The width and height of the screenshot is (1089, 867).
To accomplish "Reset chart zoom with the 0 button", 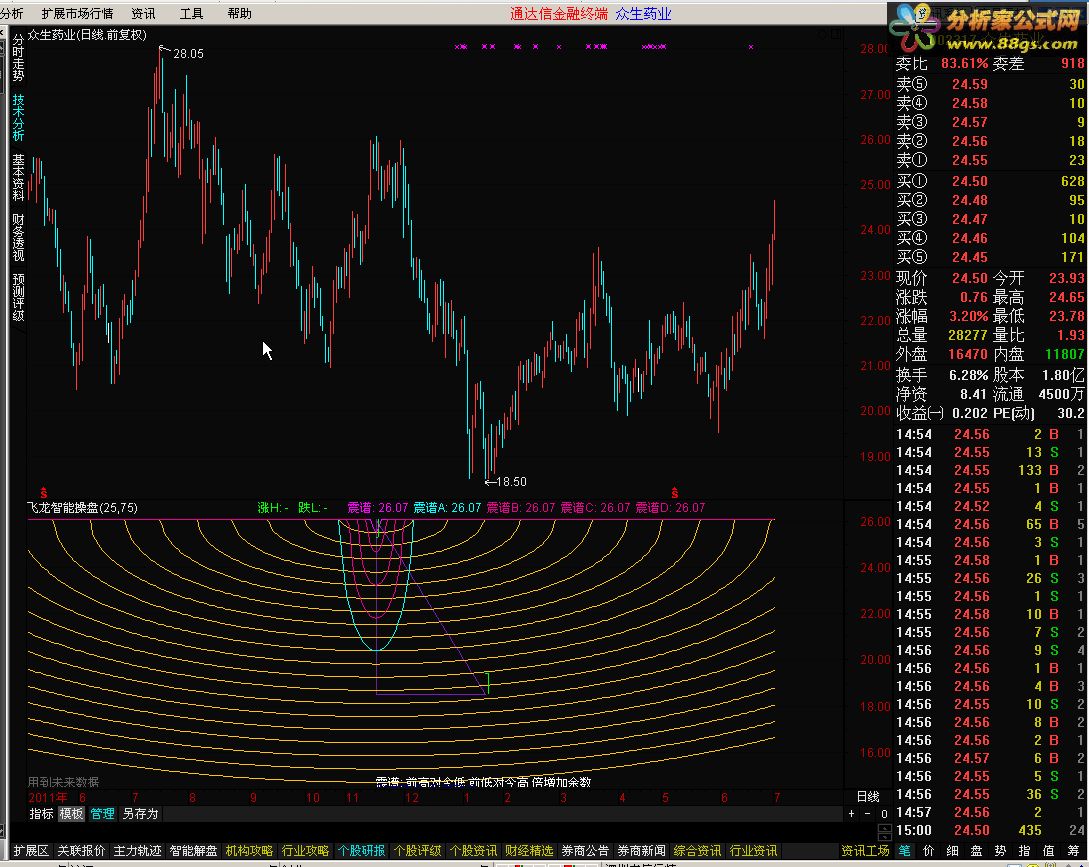I will [x=883, y=814].
